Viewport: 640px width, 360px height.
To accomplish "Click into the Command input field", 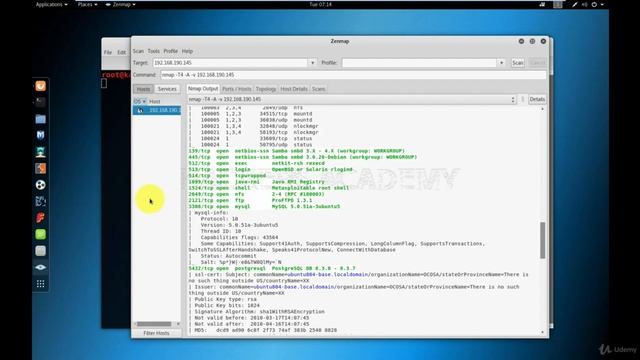I will coord(353,75).
